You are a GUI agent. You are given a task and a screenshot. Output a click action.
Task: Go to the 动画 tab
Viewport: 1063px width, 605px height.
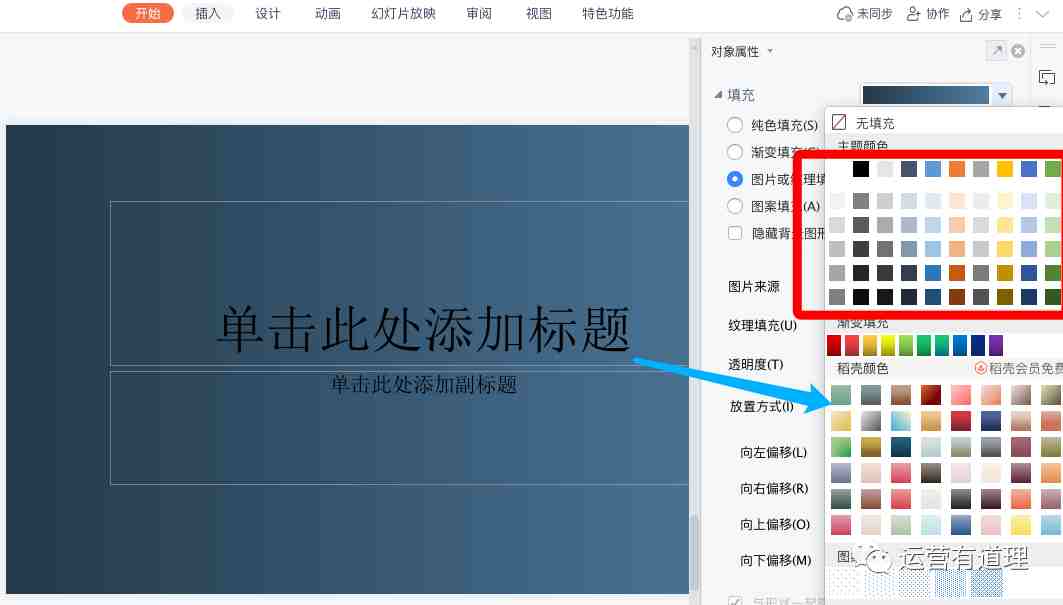coord(327,14)
